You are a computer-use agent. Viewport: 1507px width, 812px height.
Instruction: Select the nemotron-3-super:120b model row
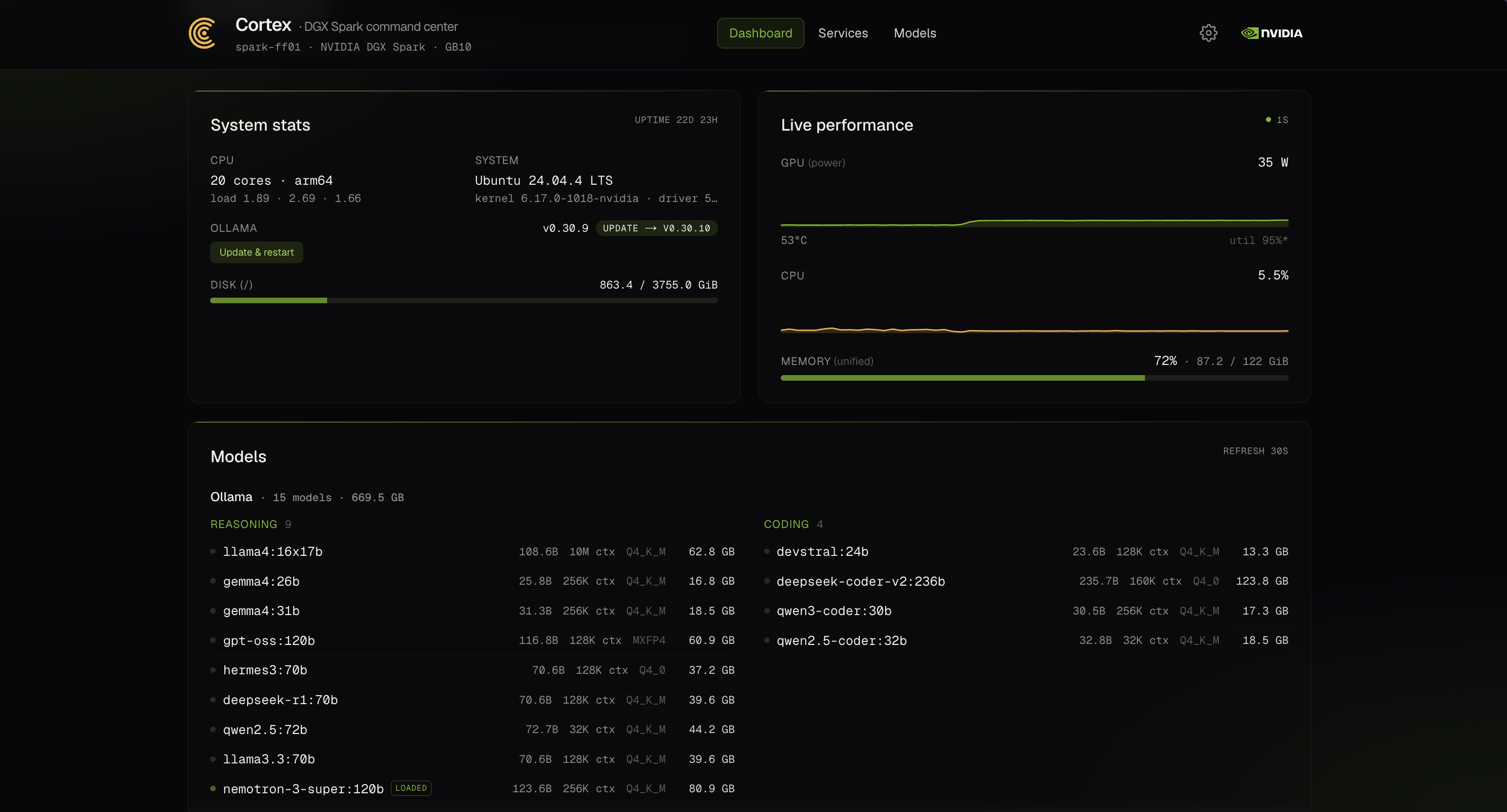[472, 789]
